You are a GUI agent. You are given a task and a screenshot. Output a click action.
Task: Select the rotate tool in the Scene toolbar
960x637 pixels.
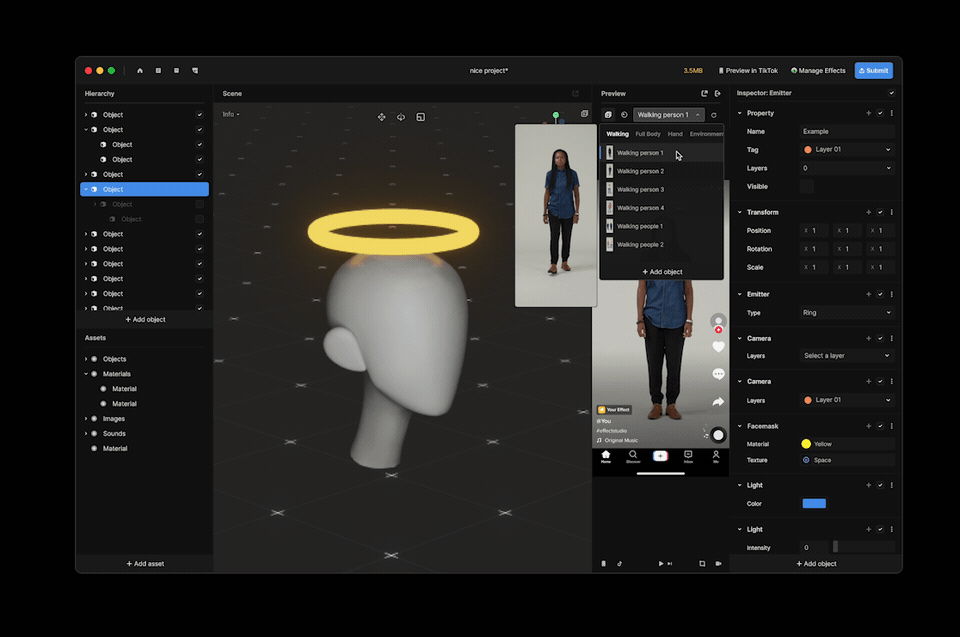pyautogui.click(x=401, y=117)
